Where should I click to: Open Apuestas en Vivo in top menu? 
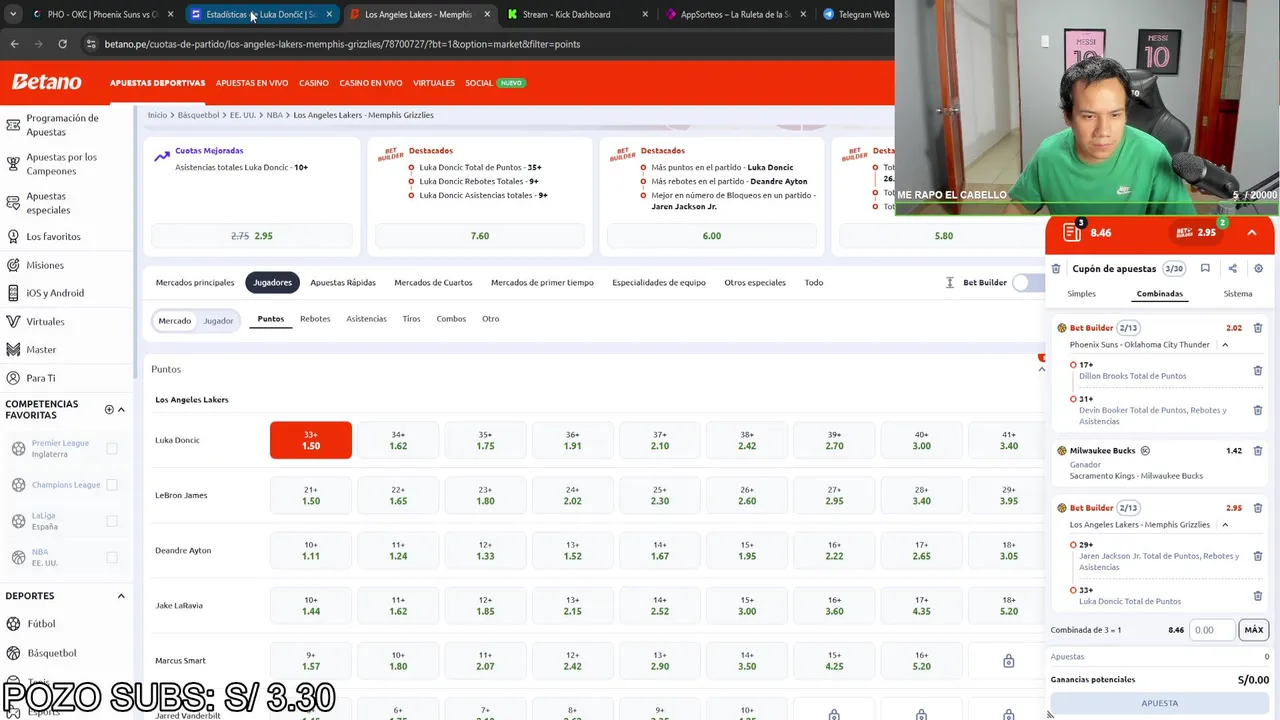252,83
